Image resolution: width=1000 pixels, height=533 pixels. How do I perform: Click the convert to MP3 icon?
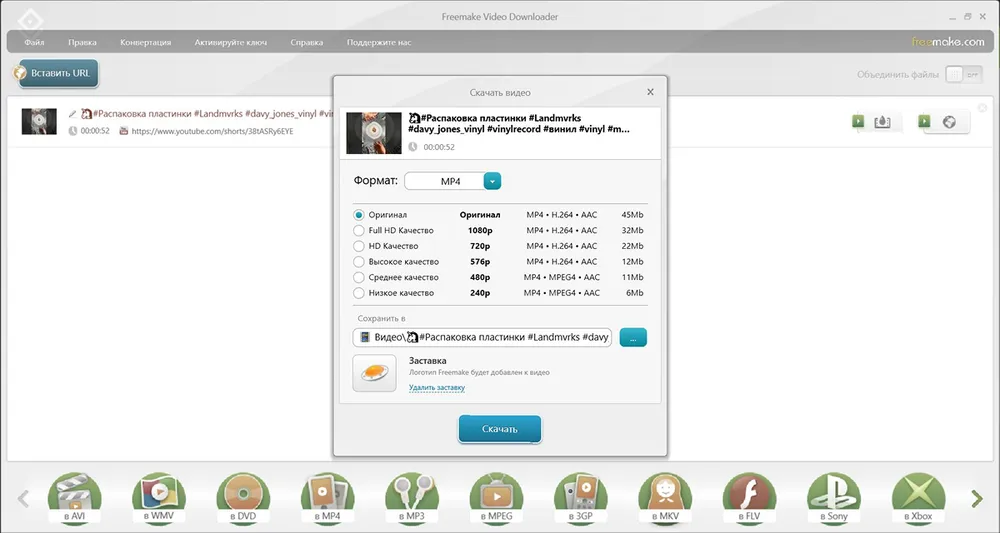click(412, 499)
